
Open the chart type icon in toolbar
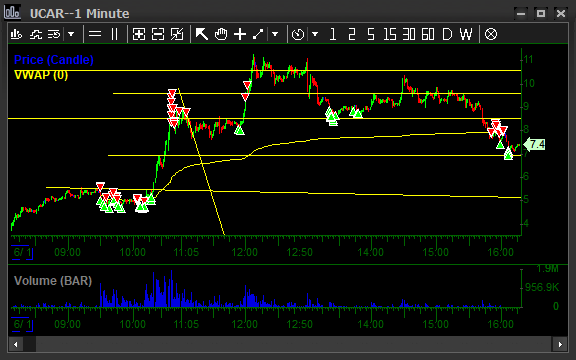(16, 35)
